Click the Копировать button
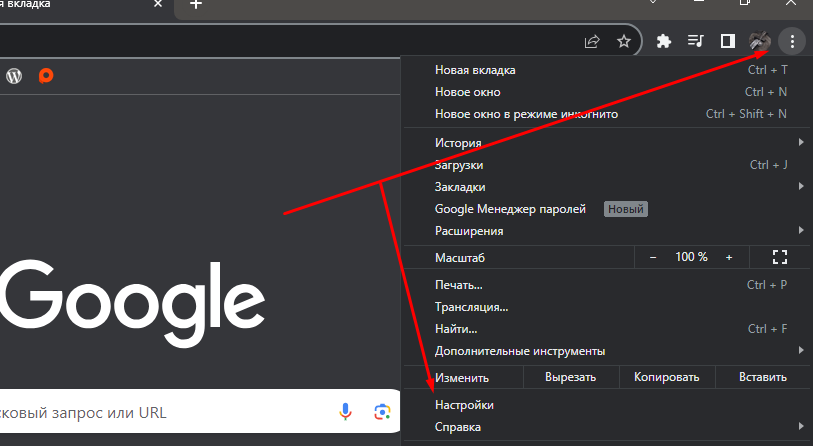The width and height of the screenshot is (813, 446). click(x=667, y=377)
